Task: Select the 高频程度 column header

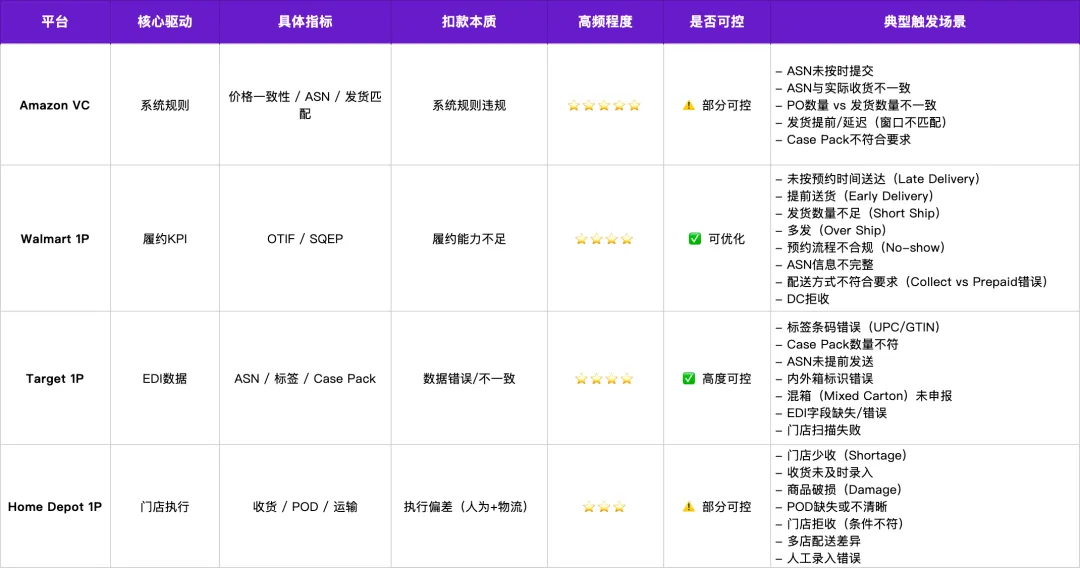Action: (x=605, y=21)
